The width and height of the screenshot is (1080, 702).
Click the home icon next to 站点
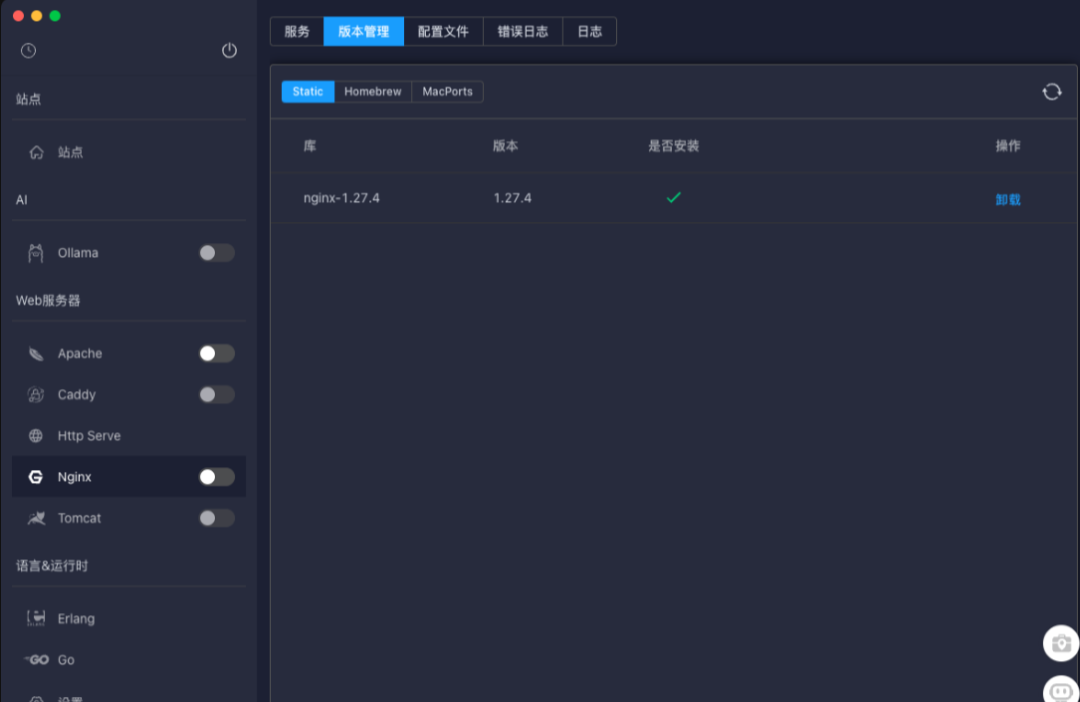tap(37, 152)
